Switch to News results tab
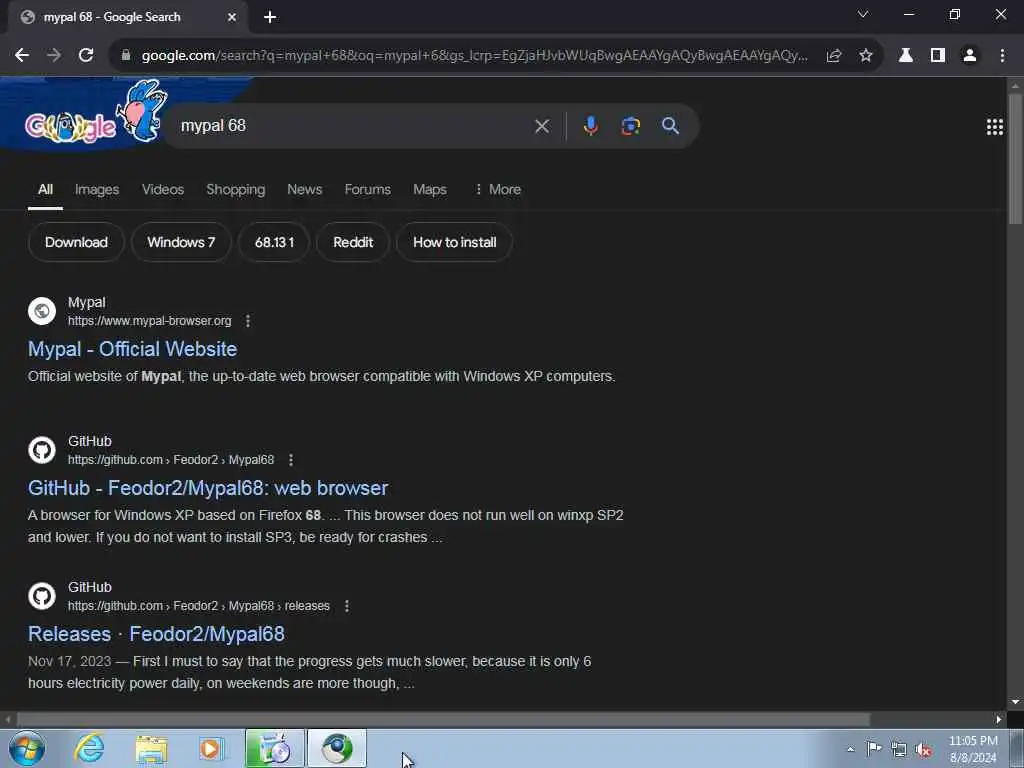1024x768 pixels. [304, 189]
